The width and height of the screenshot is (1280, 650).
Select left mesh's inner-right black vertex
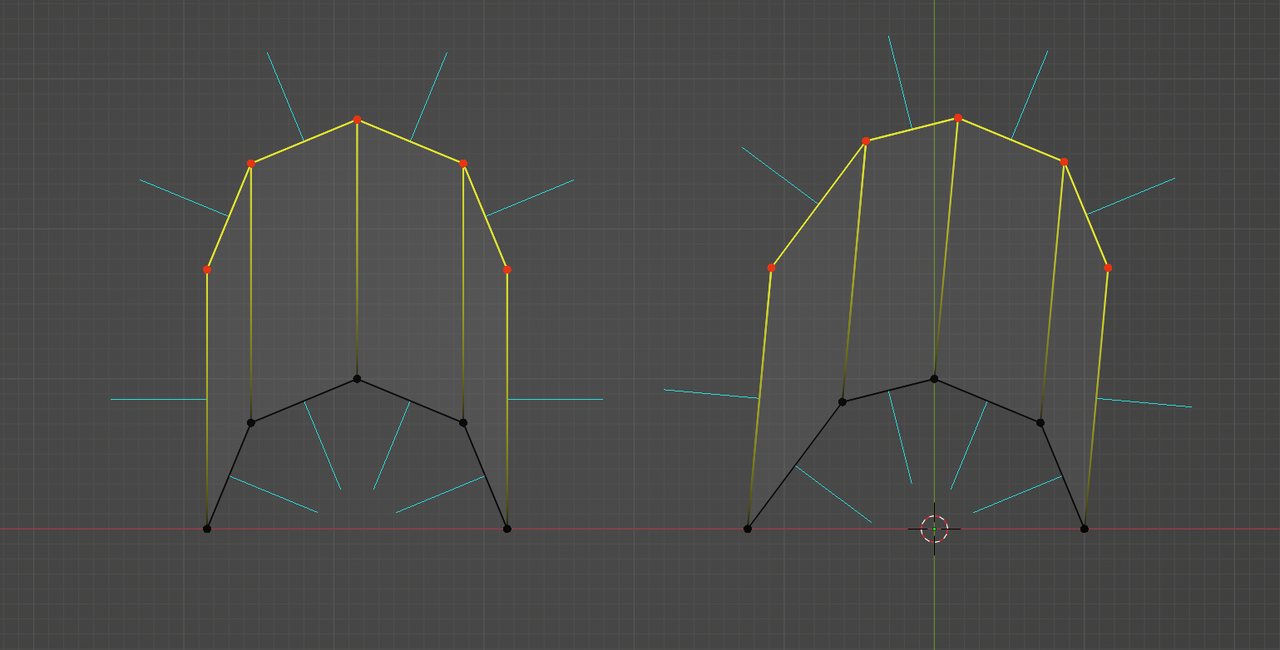coord(463,423)
